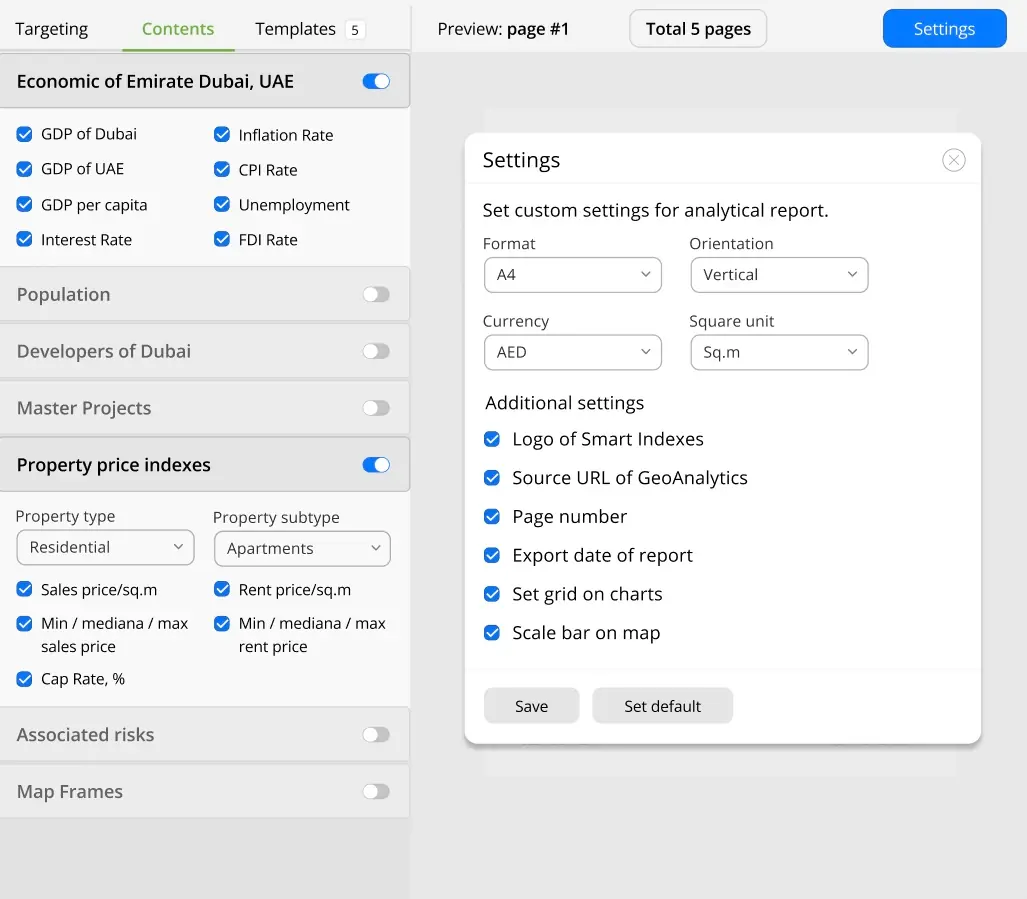The width and height of the screenshot is (1027, 899).
Task: Open Property subtype Apartments dropdown
Action: pyautogui.click(x=302, y=549)
